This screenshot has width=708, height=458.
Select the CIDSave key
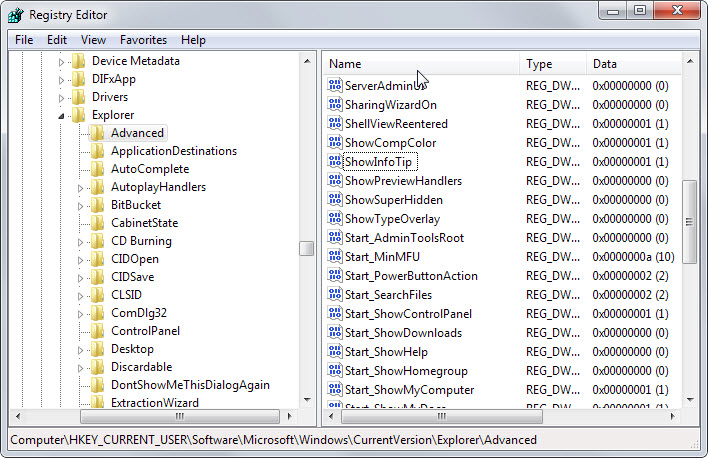tap(133, 277)
